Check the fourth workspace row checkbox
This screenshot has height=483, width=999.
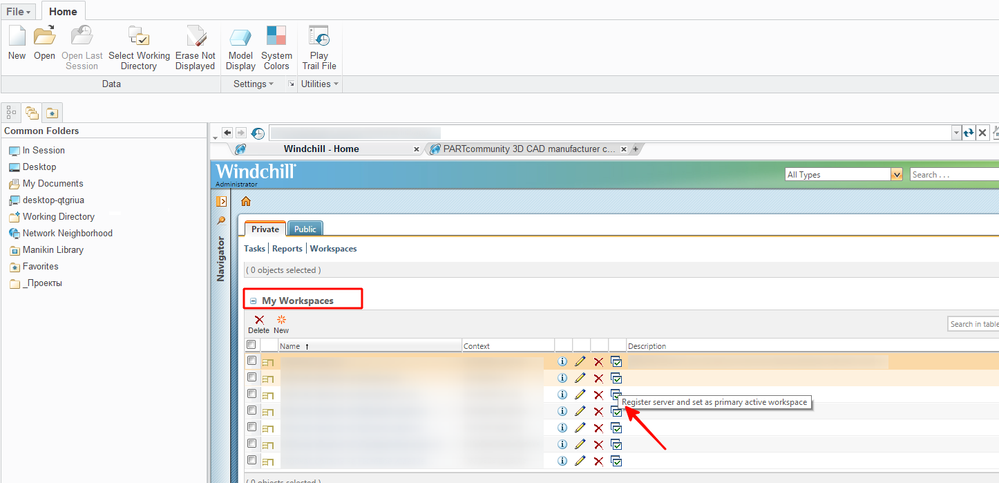click(x=252, y=410)
